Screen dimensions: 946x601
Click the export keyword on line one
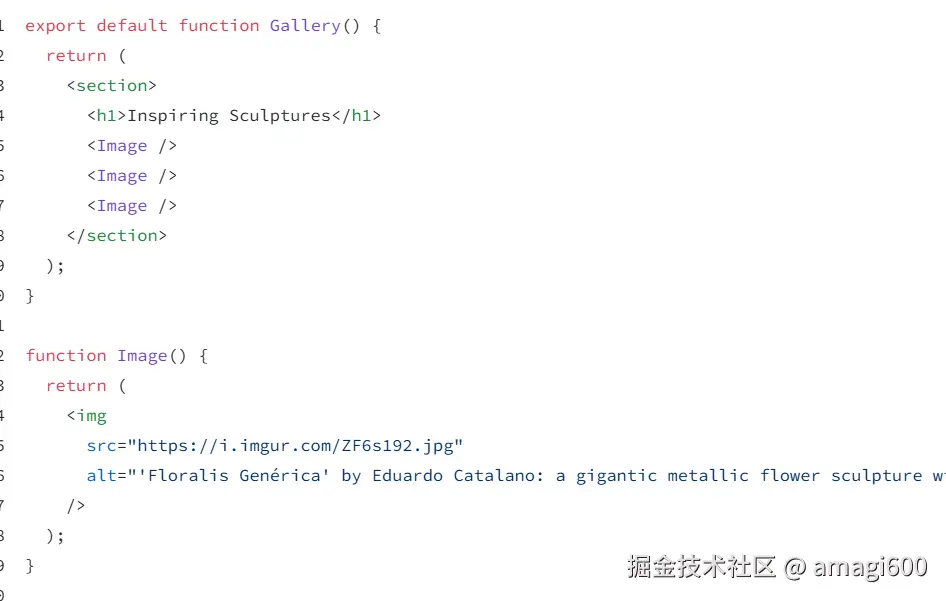(55, 26)
